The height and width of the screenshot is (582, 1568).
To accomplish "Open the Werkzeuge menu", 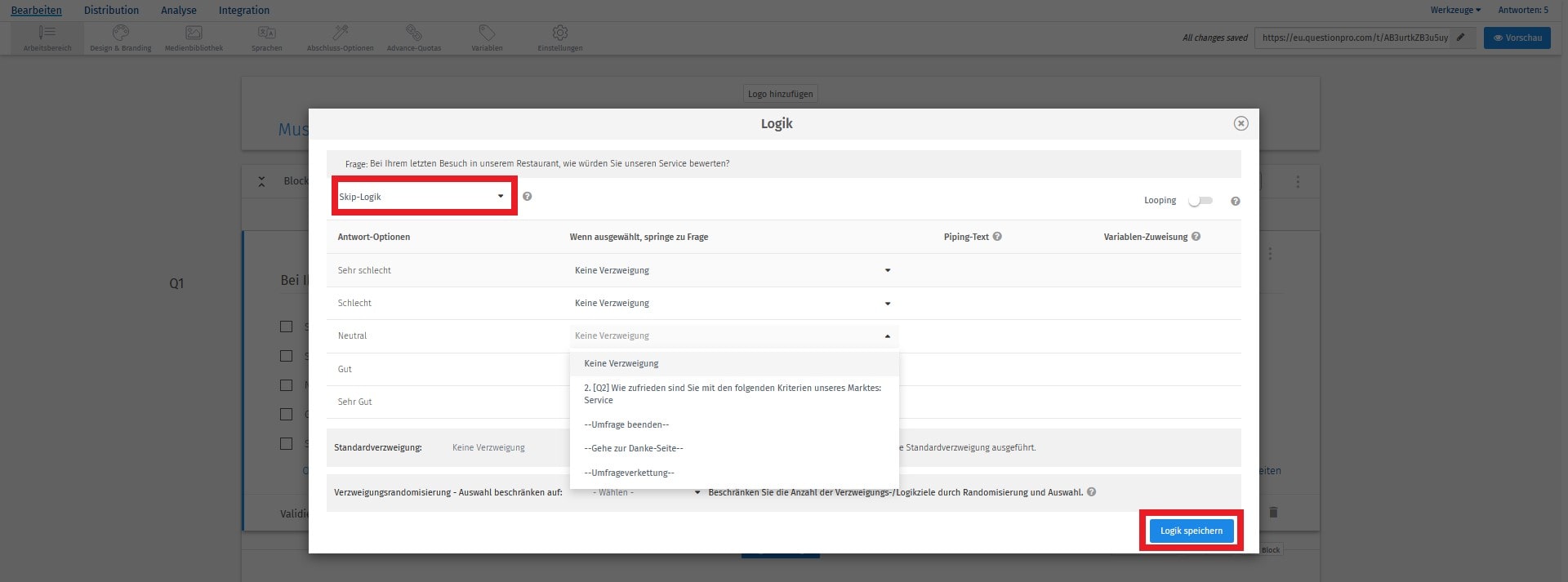I will click(1454, 11).
